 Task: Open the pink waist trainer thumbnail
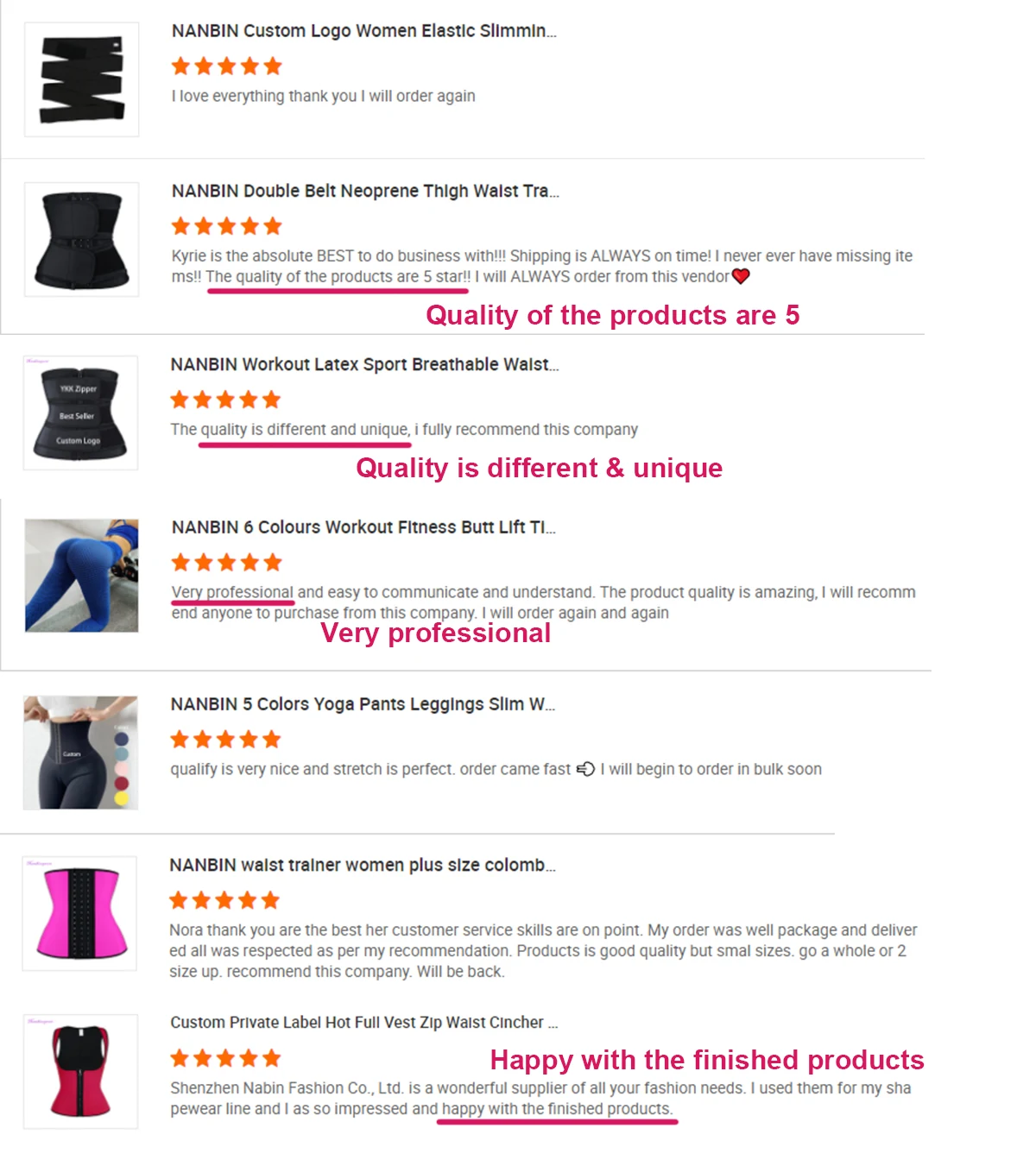click(x=79, y=913)
